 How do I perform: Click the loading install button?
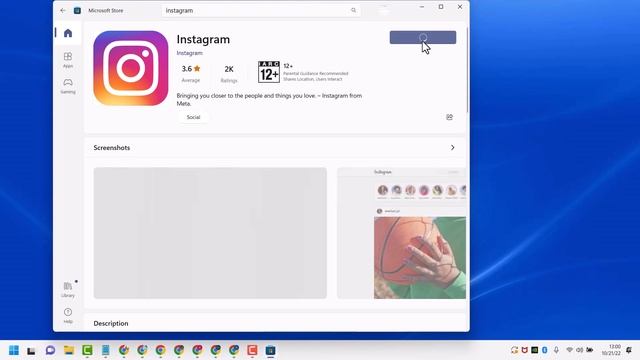click(423, 37)
